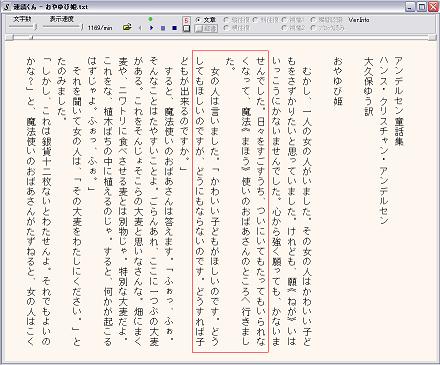Click the red S icon in the toolbar
The height and width of the screenshot is (365, 440).
(186, 21)
